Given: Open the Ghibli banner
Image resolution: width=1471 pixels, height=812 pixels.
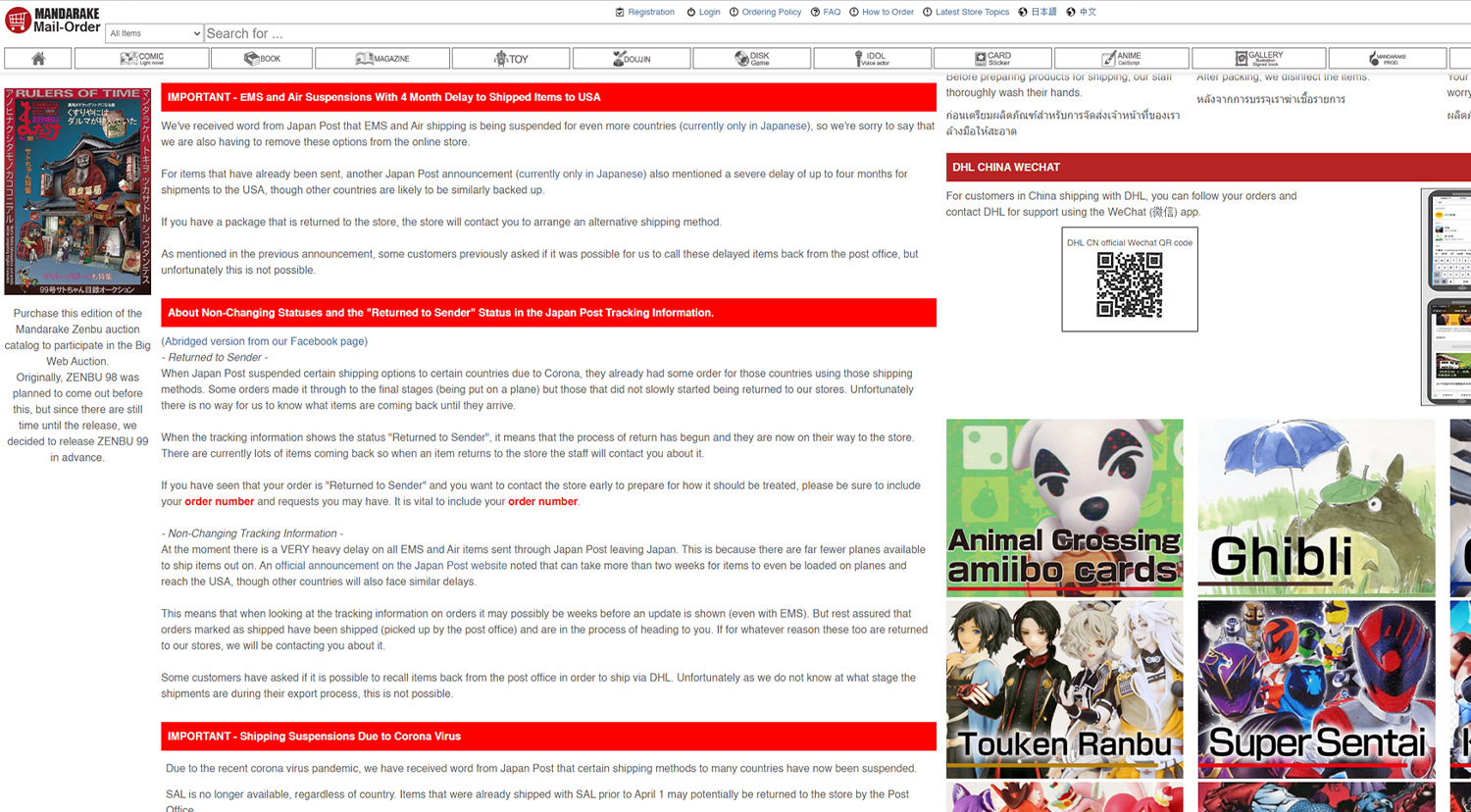Looking at the screenshot, I should click(x=1316, y=508).
